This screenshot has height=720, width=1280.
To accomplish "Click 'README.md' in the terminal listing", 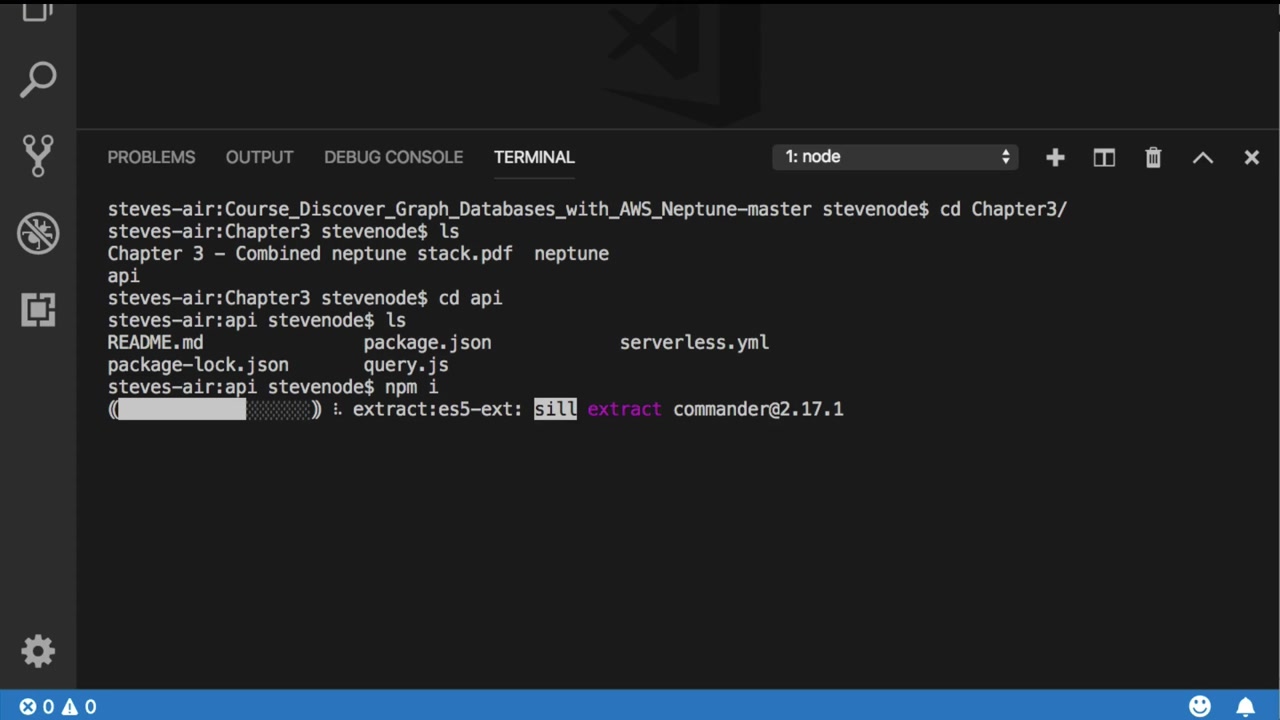I will click(155, 342).
